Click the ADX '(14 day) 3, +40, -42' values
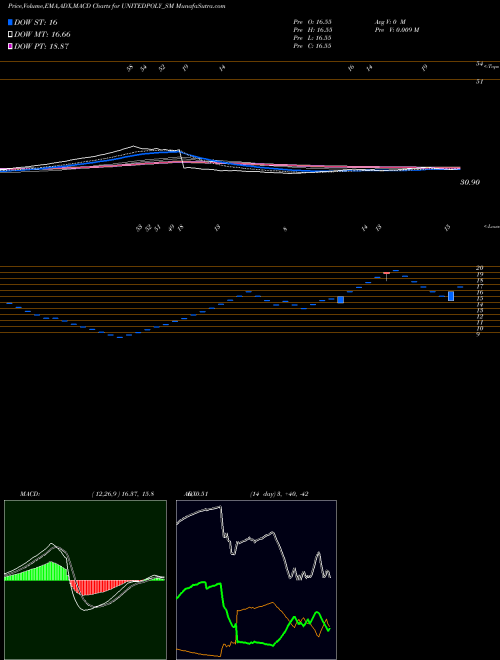Viewport: 500px width, 660px height. [279, 494]
